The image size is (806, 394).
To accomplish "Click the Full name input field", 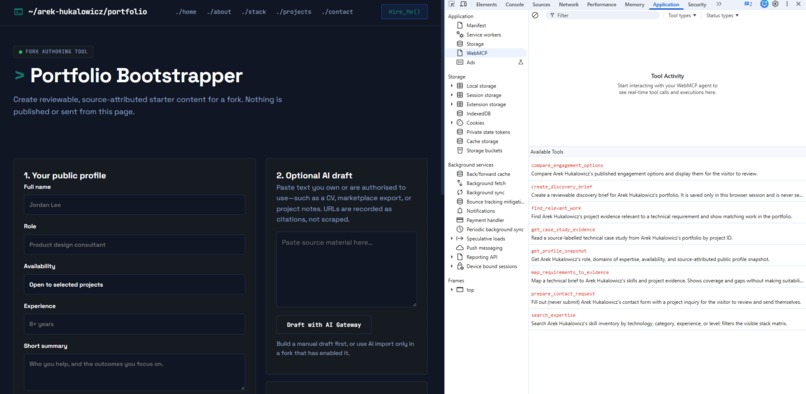I will 134,205.
